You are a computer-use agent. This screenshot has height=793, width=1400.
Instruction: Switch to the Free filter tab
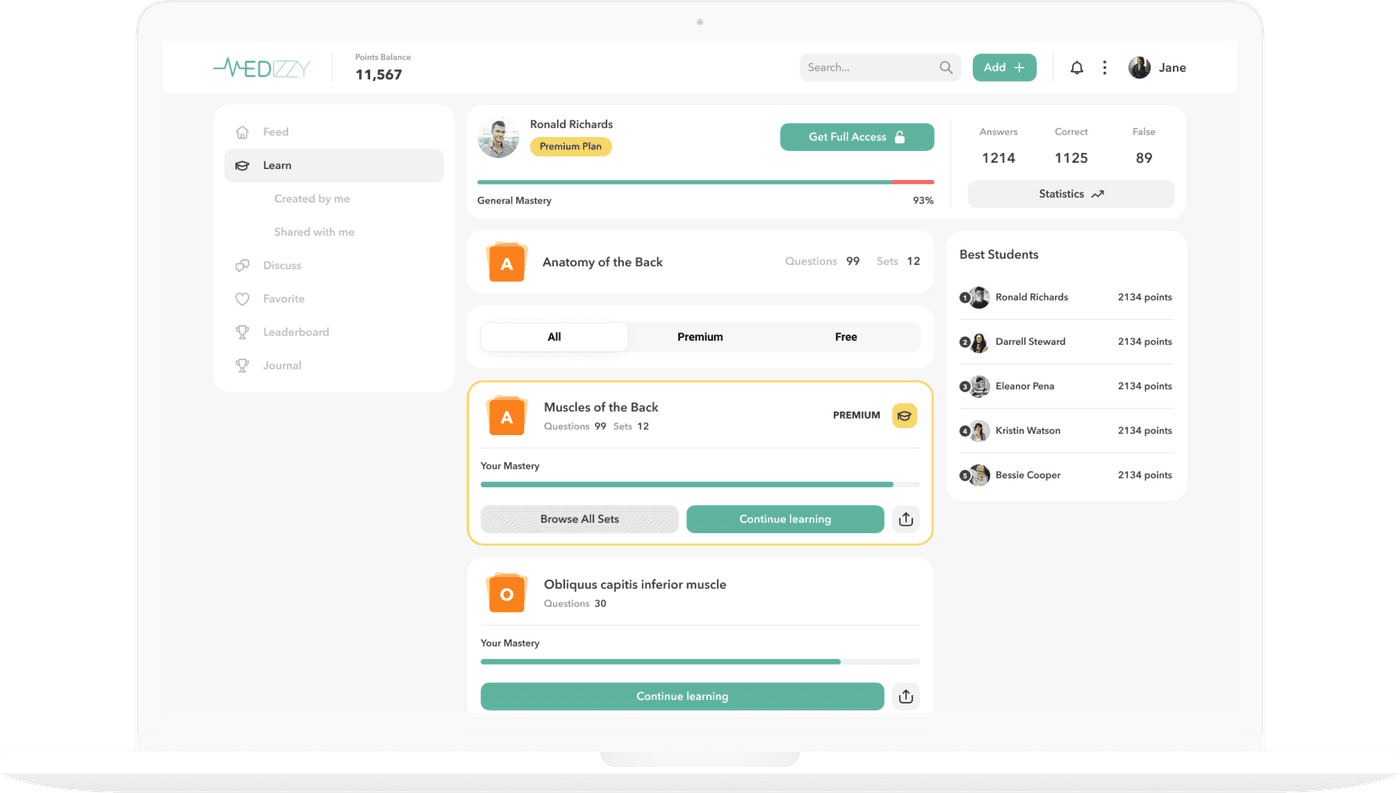[846, 337]
